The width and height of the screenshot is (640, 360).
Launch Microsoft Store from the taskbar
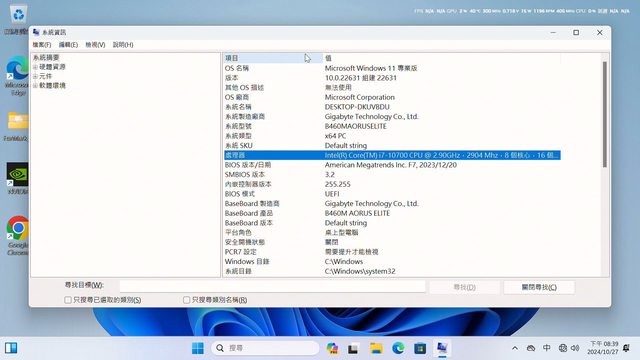click(420, 348)
